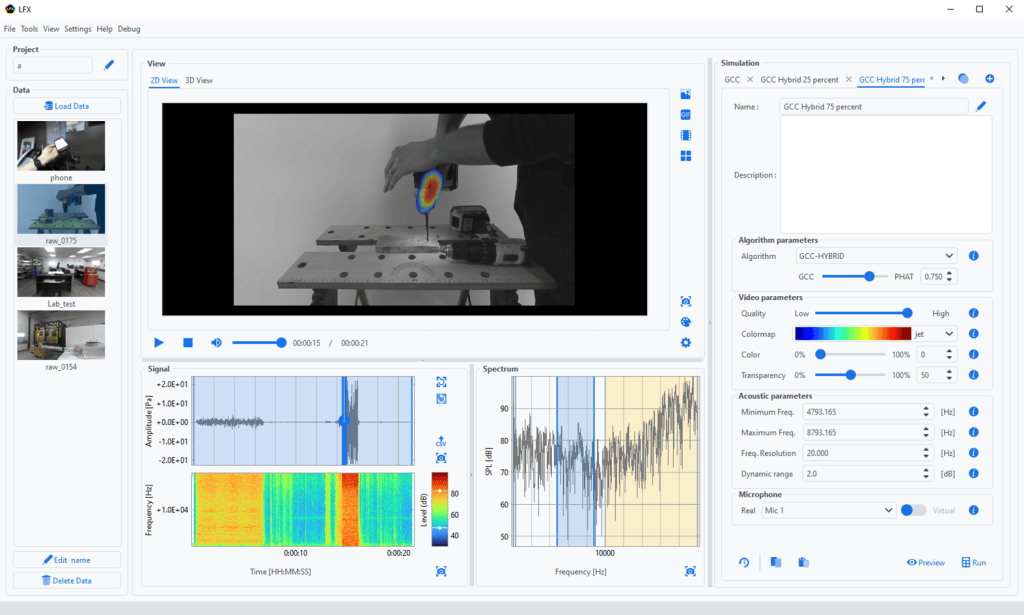Edit the simulation name with the pencil icon
The width and height of the screenshot is (1024, 615).
click(x=981, y=106)
